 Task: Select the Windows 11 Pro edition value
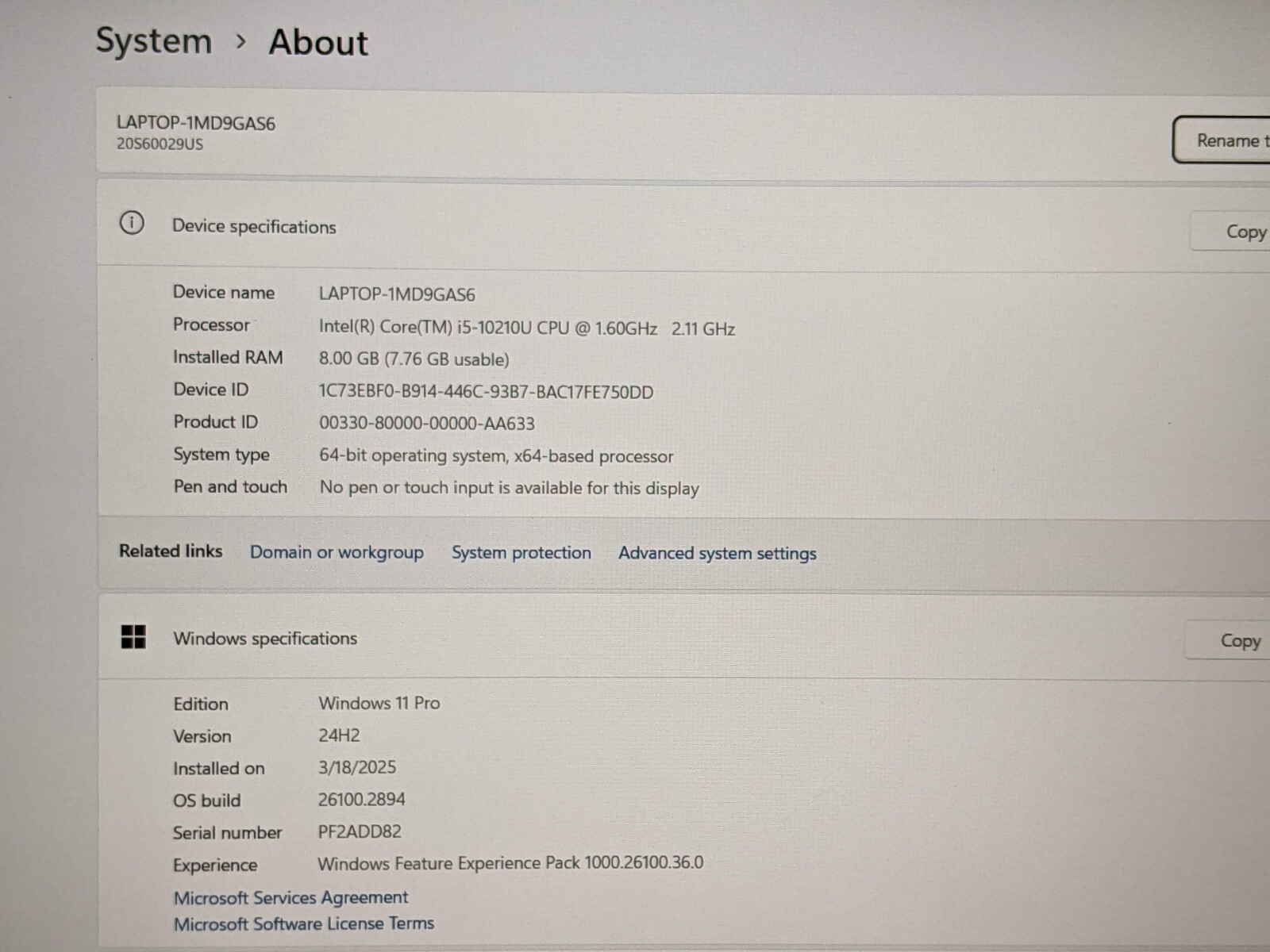click(x=379, y=703)
